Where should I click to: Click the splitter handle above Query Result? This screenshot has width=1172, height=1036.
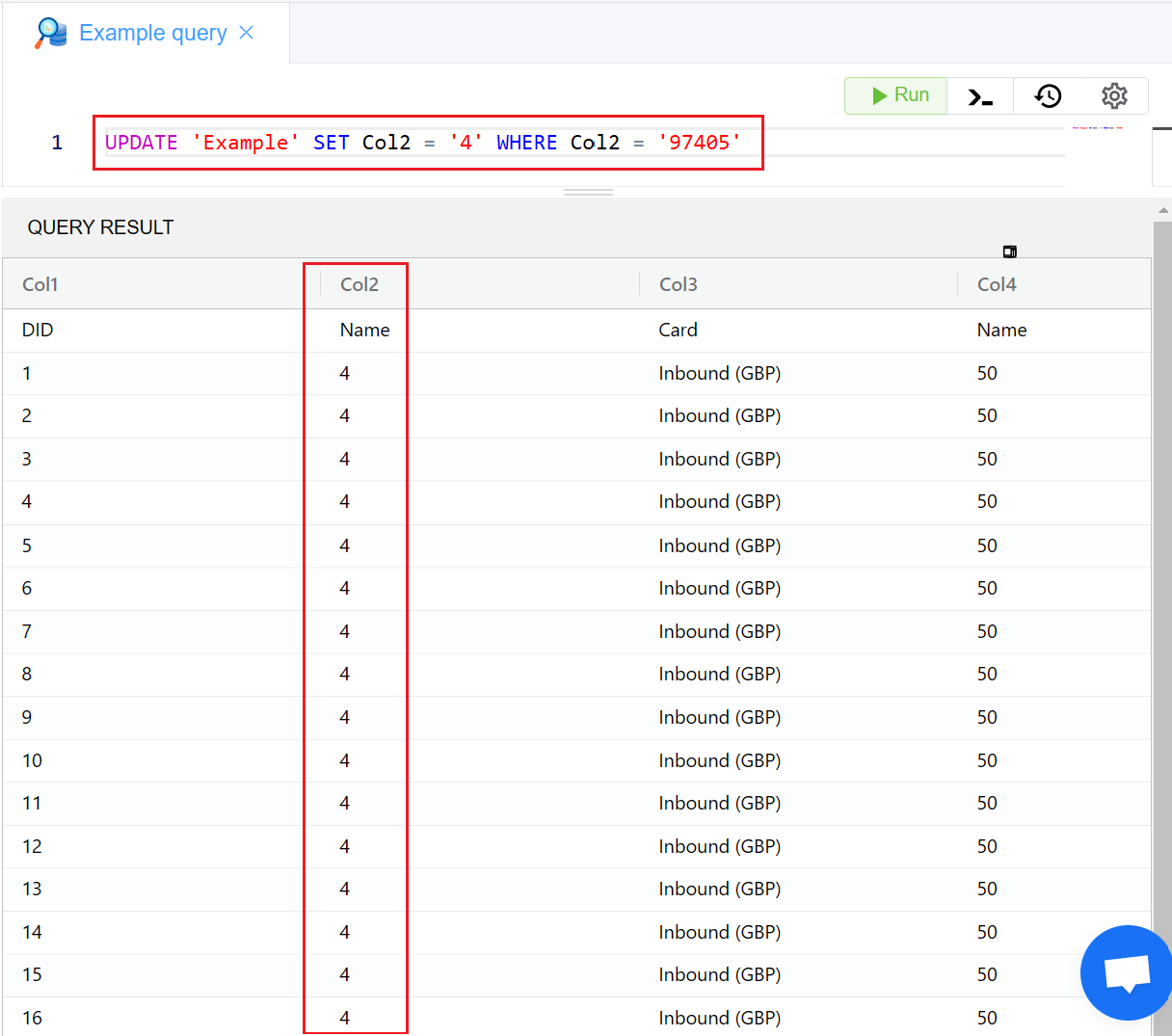tap(588, 193)
